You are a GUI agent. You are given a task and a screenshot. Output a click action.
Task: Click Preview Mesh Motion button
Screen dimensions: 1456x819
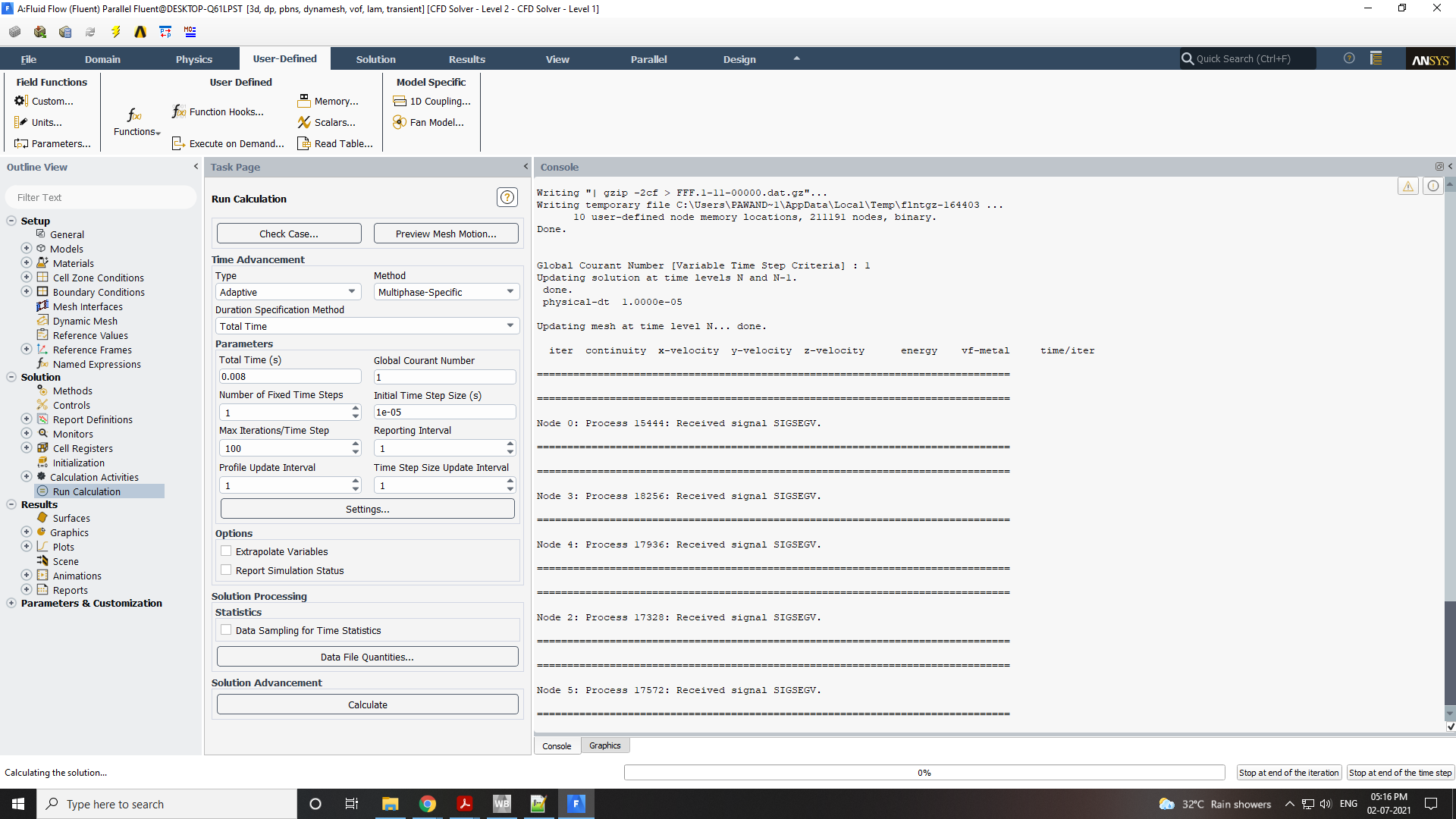point(446,234)
